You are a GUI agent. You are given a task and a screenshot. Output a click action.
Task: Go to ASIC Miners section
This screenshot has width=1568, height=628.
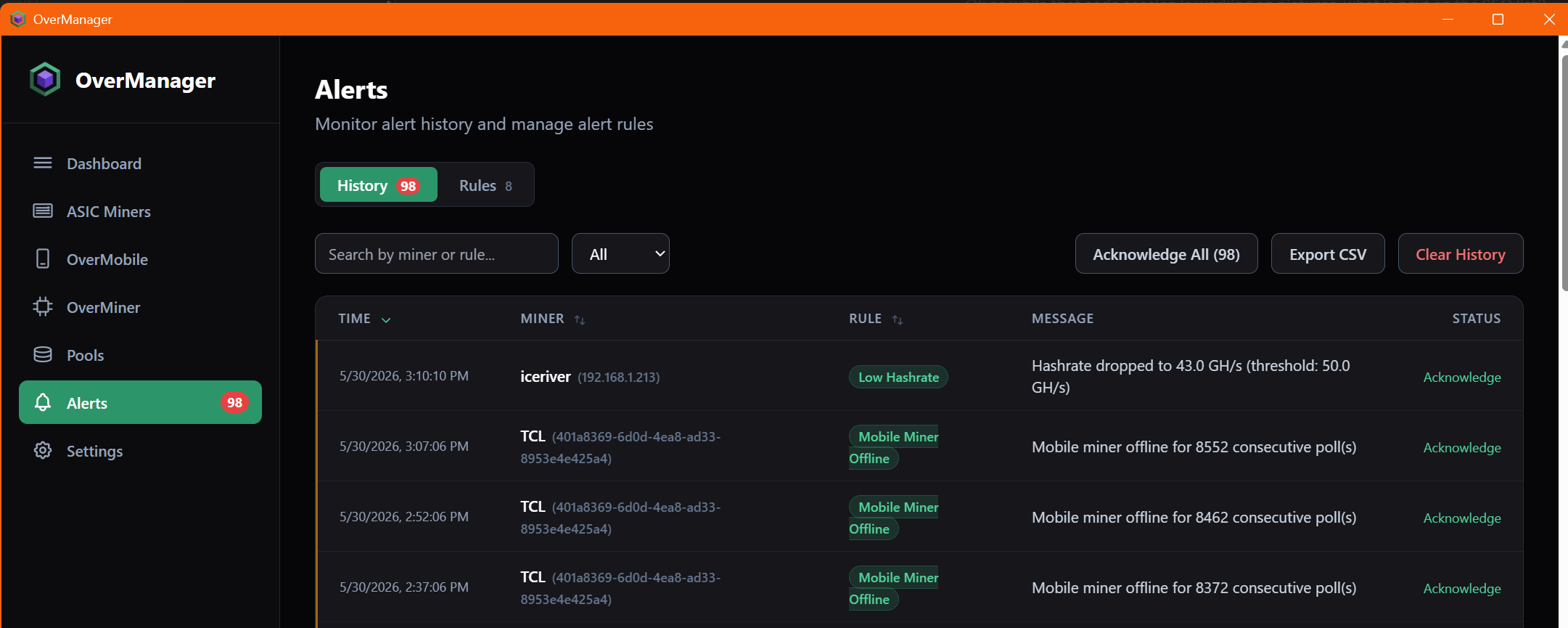tap(140, 211)
